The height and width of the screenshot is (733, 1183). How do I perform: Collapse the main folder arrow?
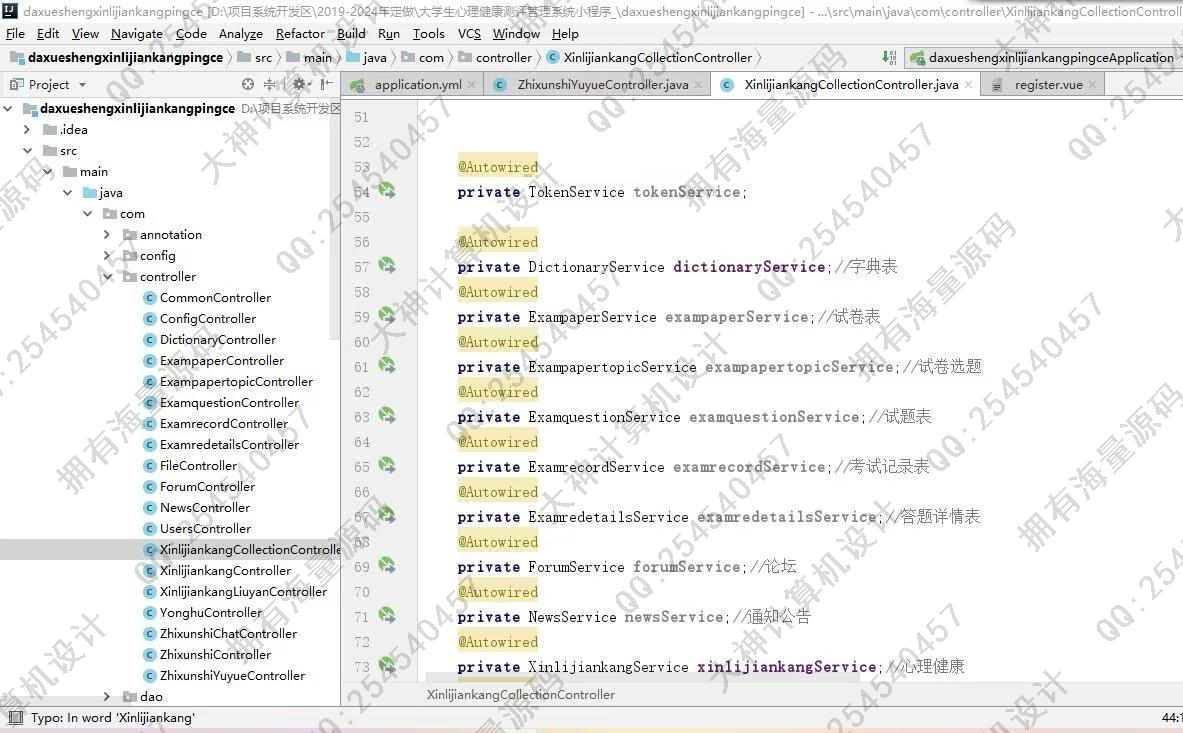(x=48, y=172)
